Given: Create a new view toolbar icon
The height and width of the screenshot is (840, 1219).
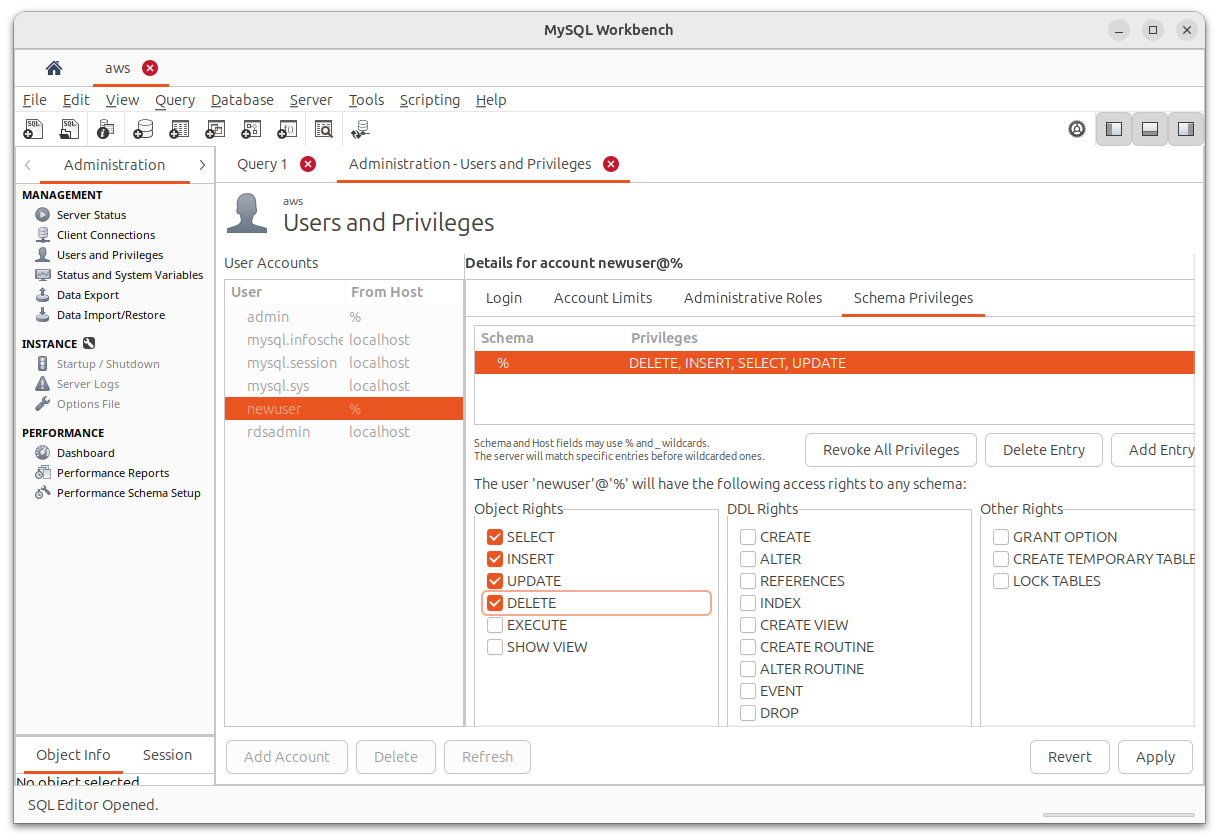Looking at the screenshot, I should coord(215,129).
